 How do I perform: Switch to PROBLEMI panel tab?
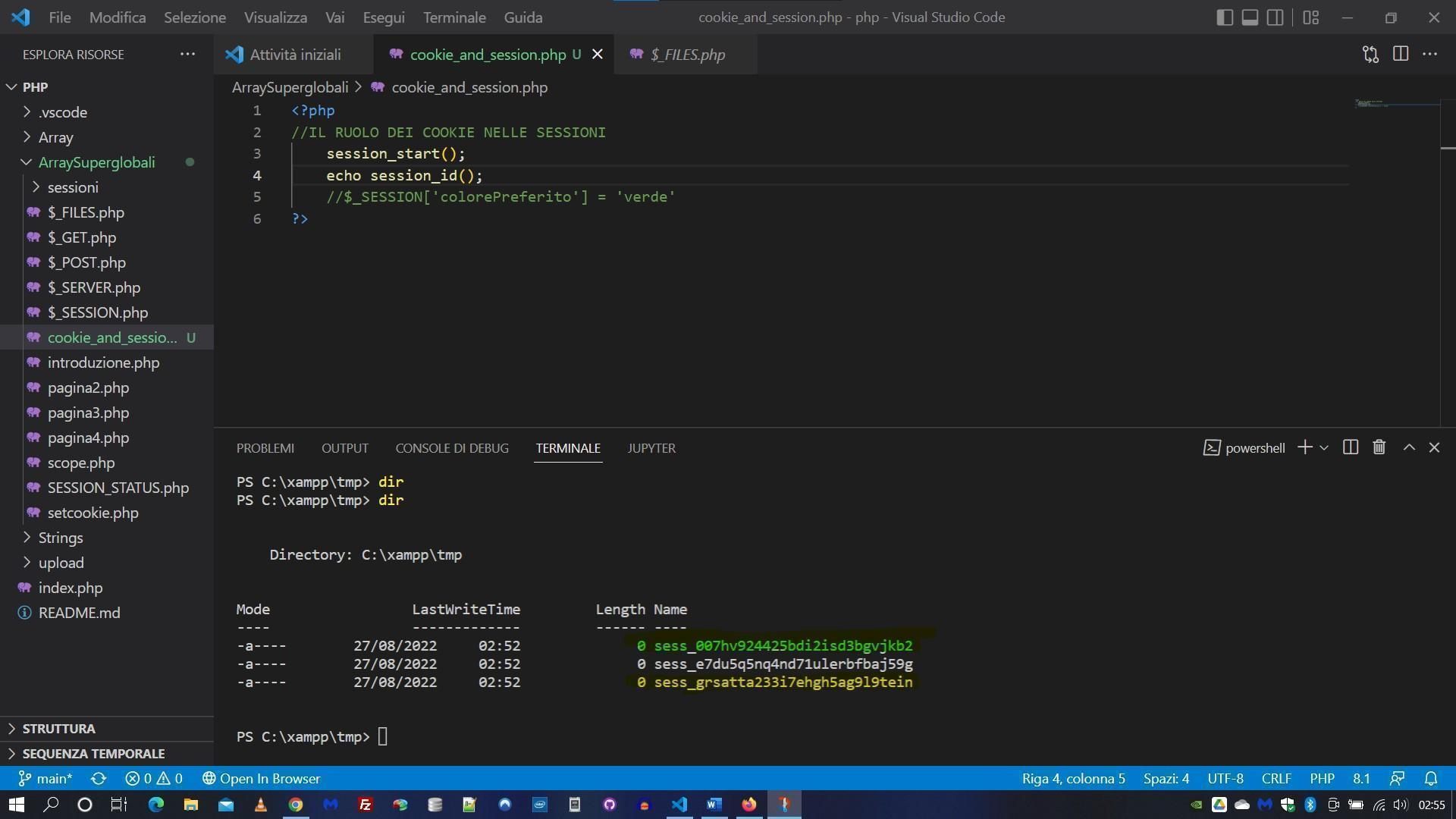coord(265,448)
